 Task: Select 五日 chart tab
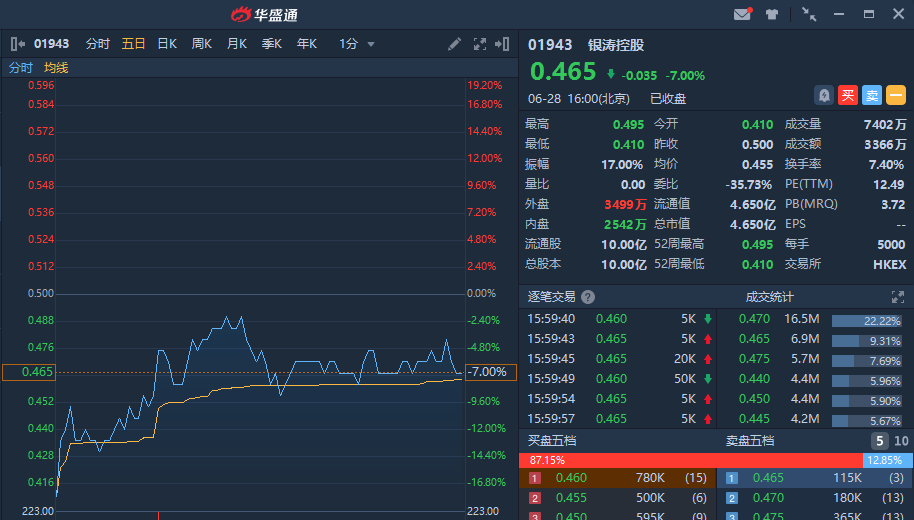point(133,44)
